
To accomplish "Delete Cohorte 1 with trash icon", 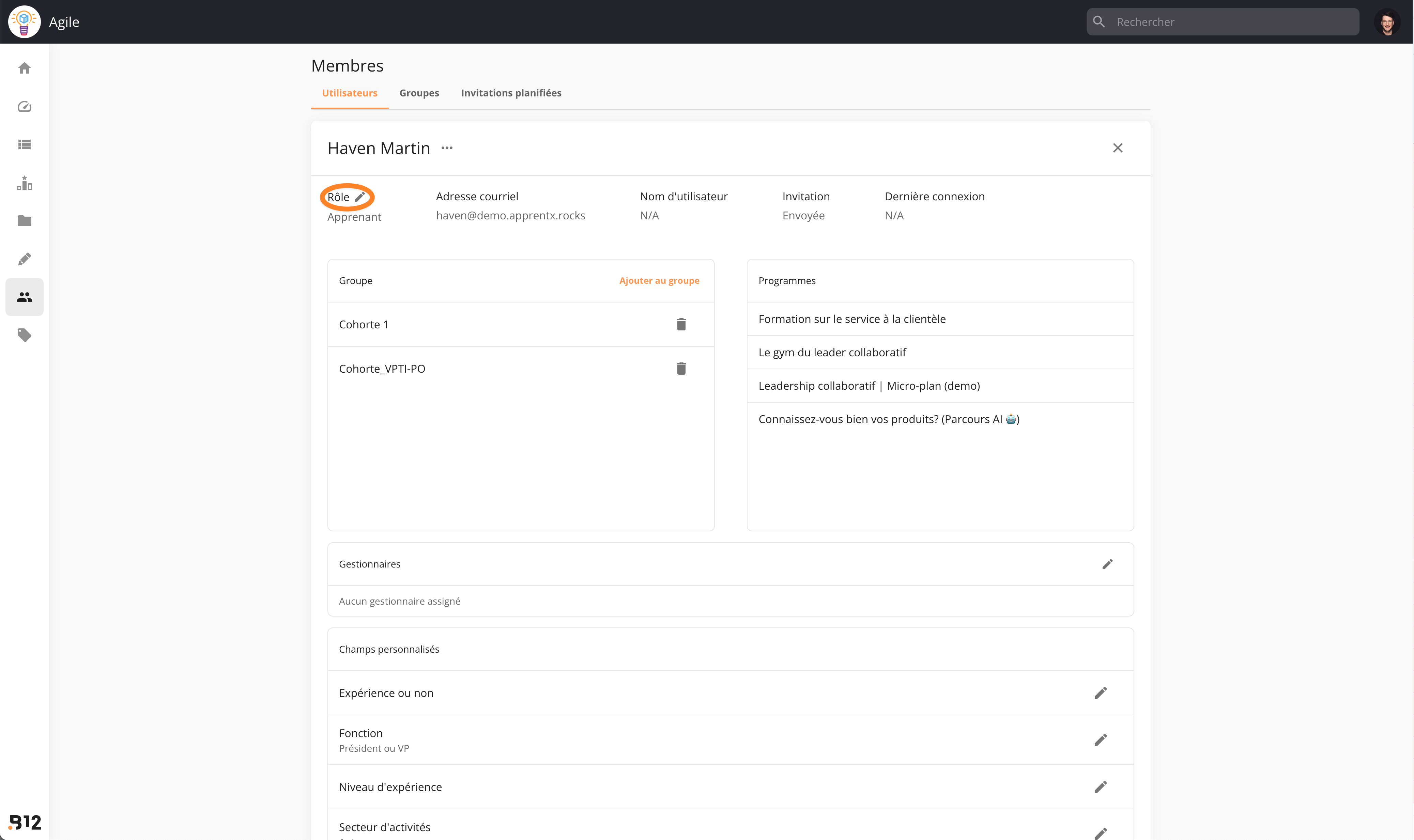I will point(681,324).
